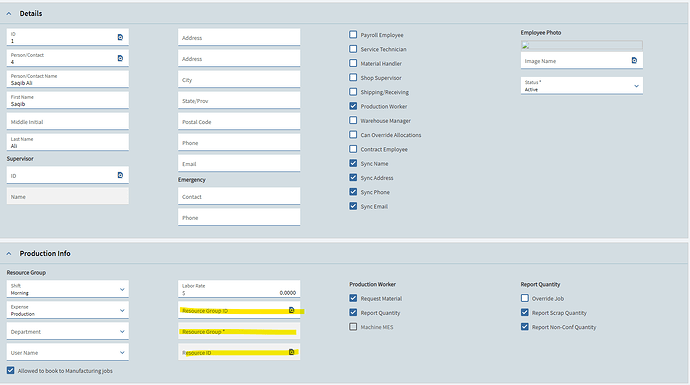The image size is (690, 385).
Task: Collapse the Details section
Action: 9,14
